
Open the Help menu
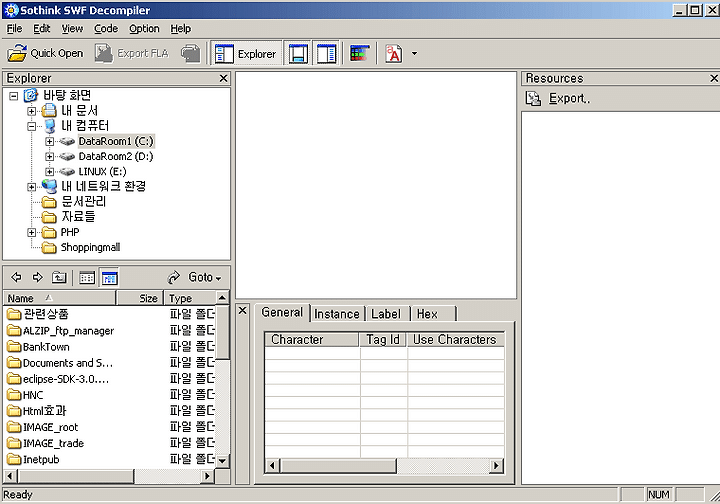click(x=180, y=28)
